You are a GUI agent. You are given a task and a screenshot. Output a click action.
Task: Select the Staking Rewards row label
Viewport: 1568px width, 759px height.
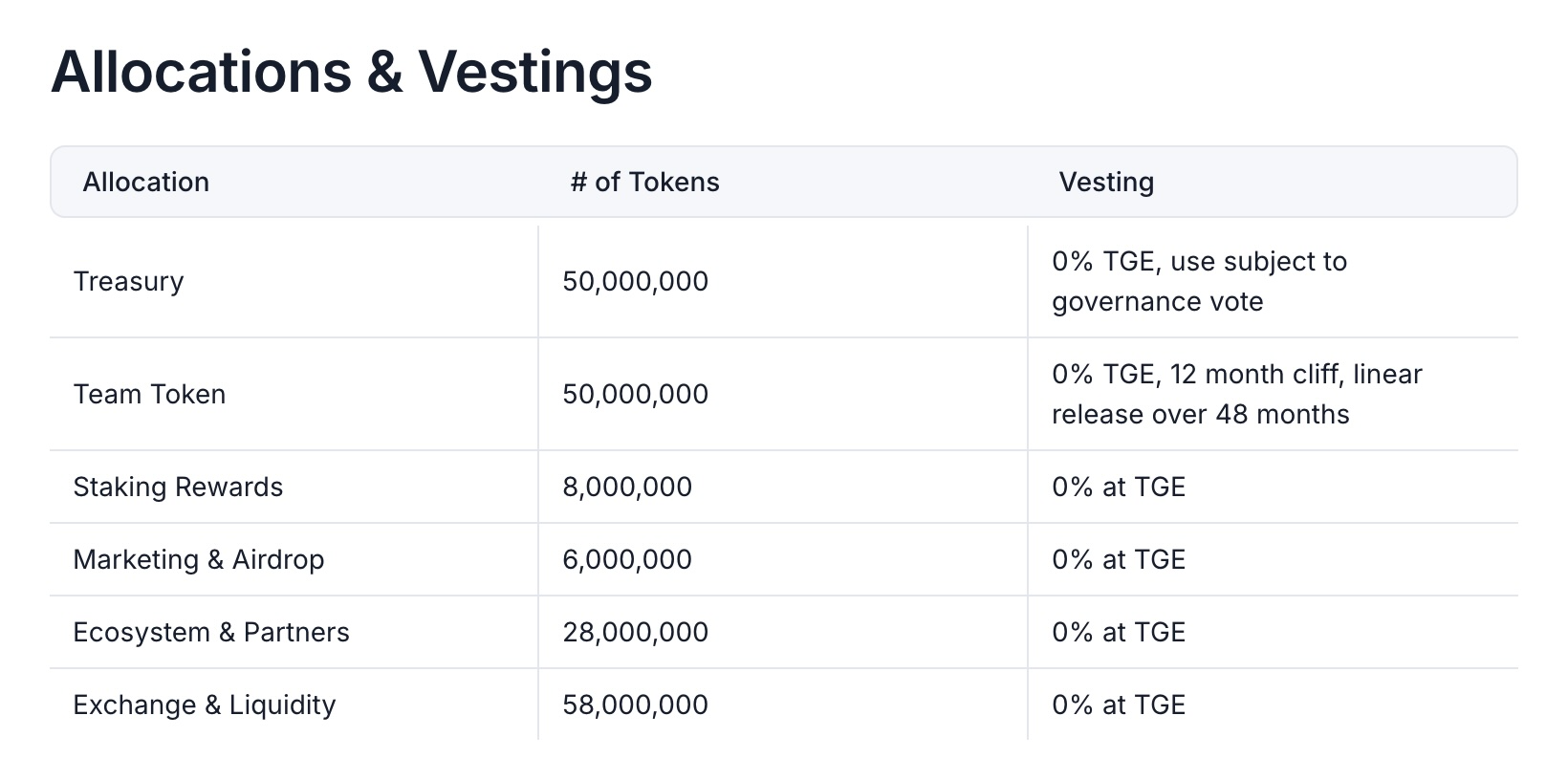pos(178,487)
